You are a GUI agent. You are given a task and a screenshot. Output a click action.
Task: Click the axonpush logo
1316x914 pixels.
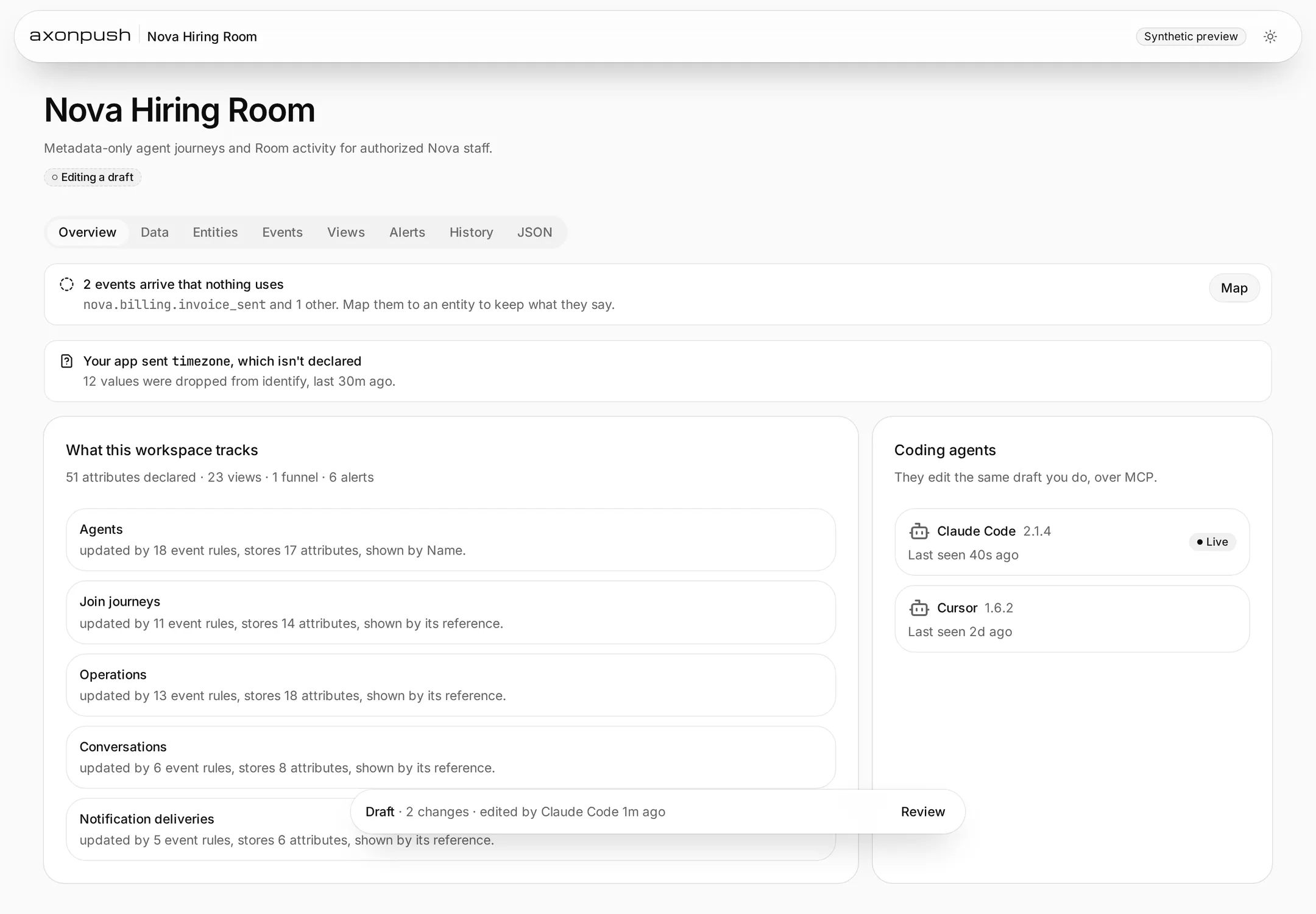click(80, 36)
